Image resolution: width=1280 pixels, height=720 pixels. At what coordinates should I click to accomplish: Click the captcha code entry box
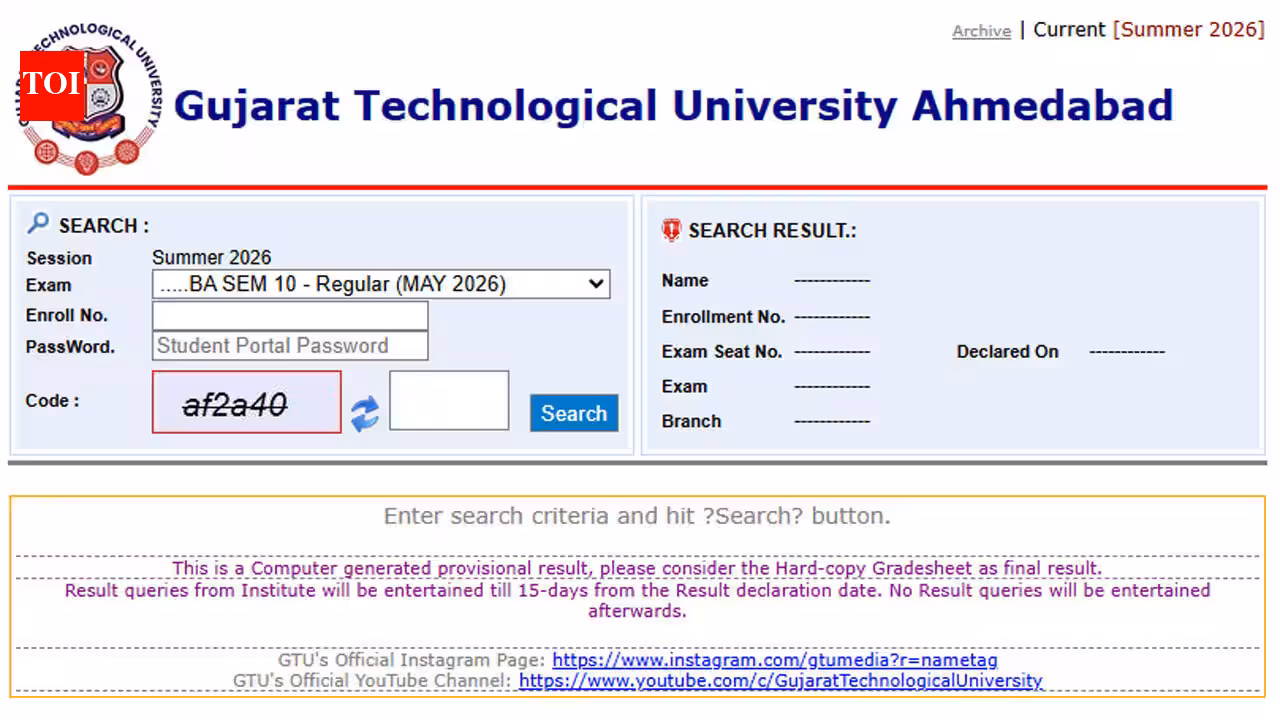[449, 401]
